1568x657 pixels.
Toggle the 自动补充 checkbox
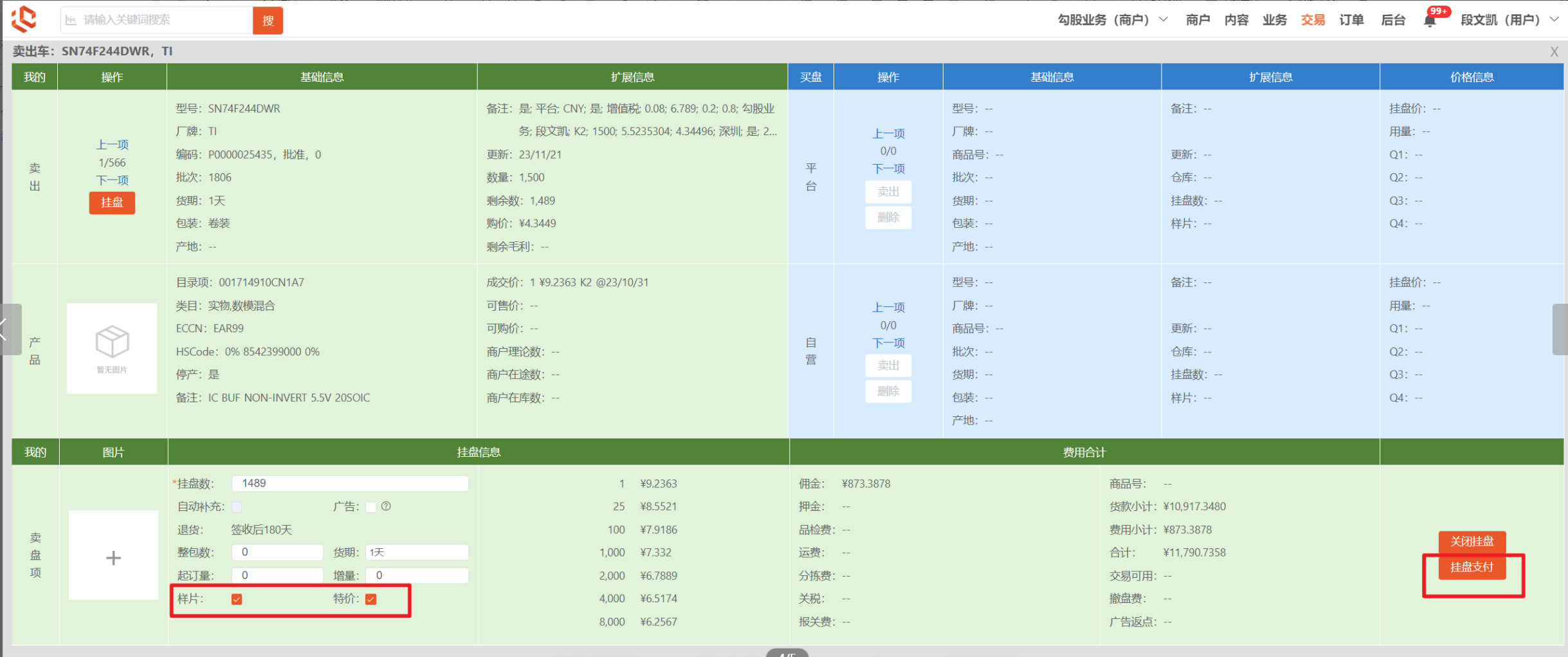(x=237, y=507)
